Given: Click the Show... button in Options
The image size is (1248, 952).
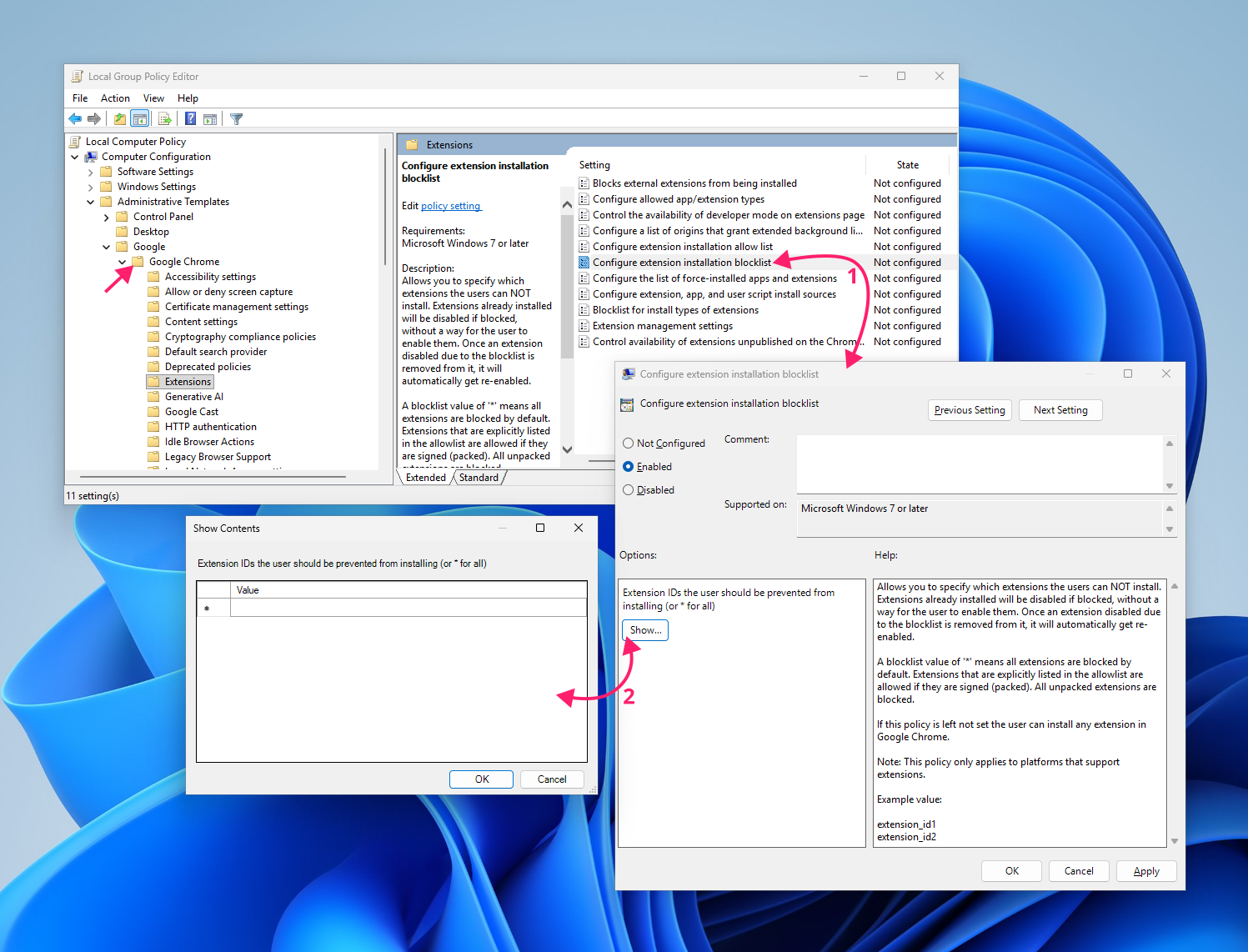Looking at the screenshot, I should [x=645, y=630].
